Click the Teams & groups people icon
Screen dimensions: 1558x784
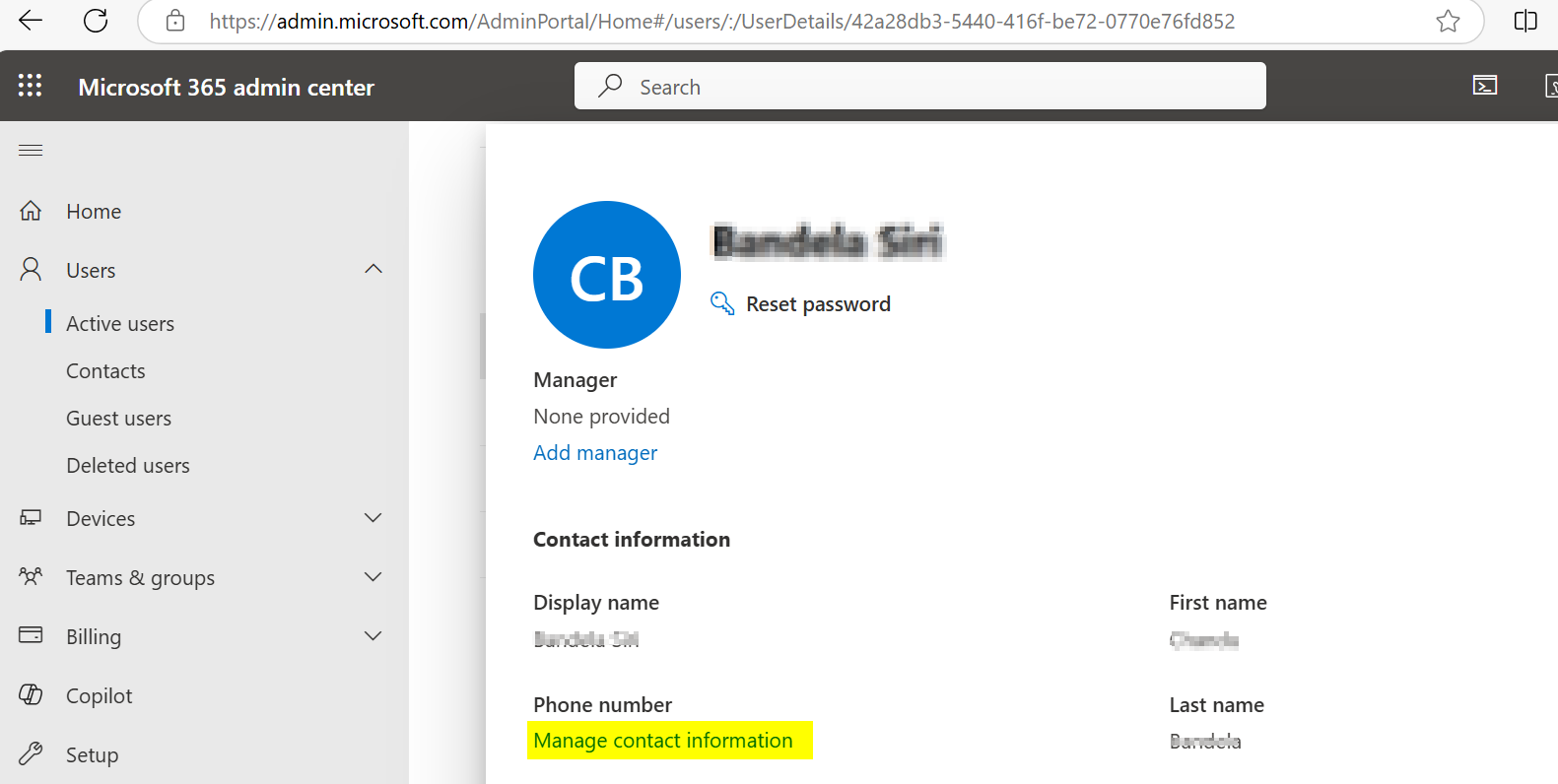[x=31, y=577]
